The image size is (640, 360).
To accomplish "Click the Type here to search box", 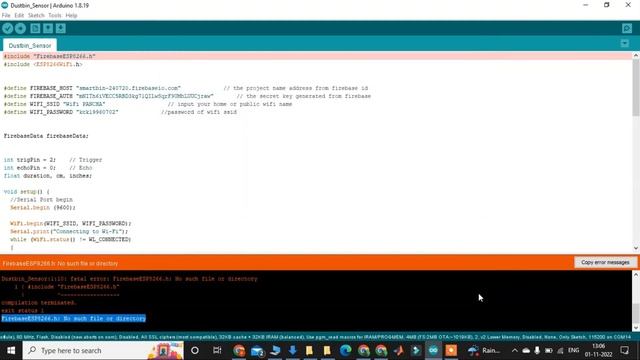I will click(103, 351).
